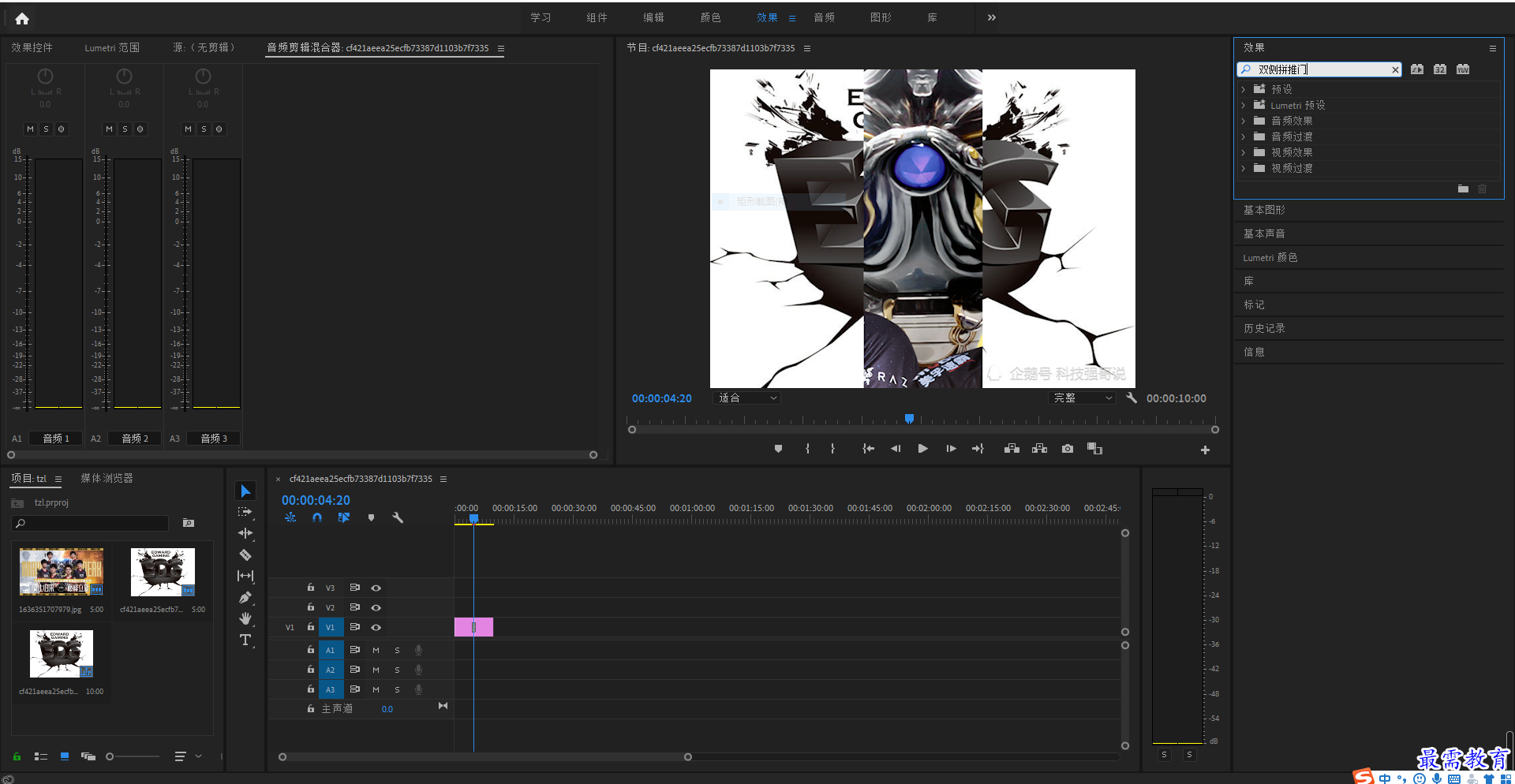
Task: Select the Track Select Forward tool
Action: click(245, 512)
